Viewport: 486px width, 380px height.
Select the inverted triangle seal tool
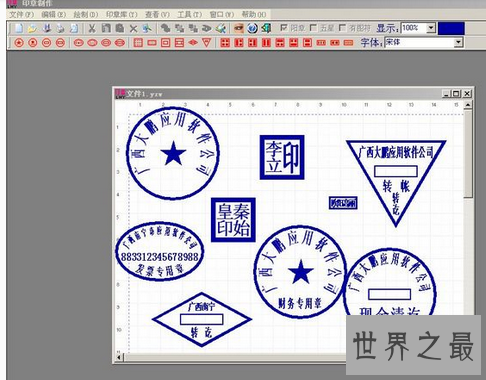207,43
